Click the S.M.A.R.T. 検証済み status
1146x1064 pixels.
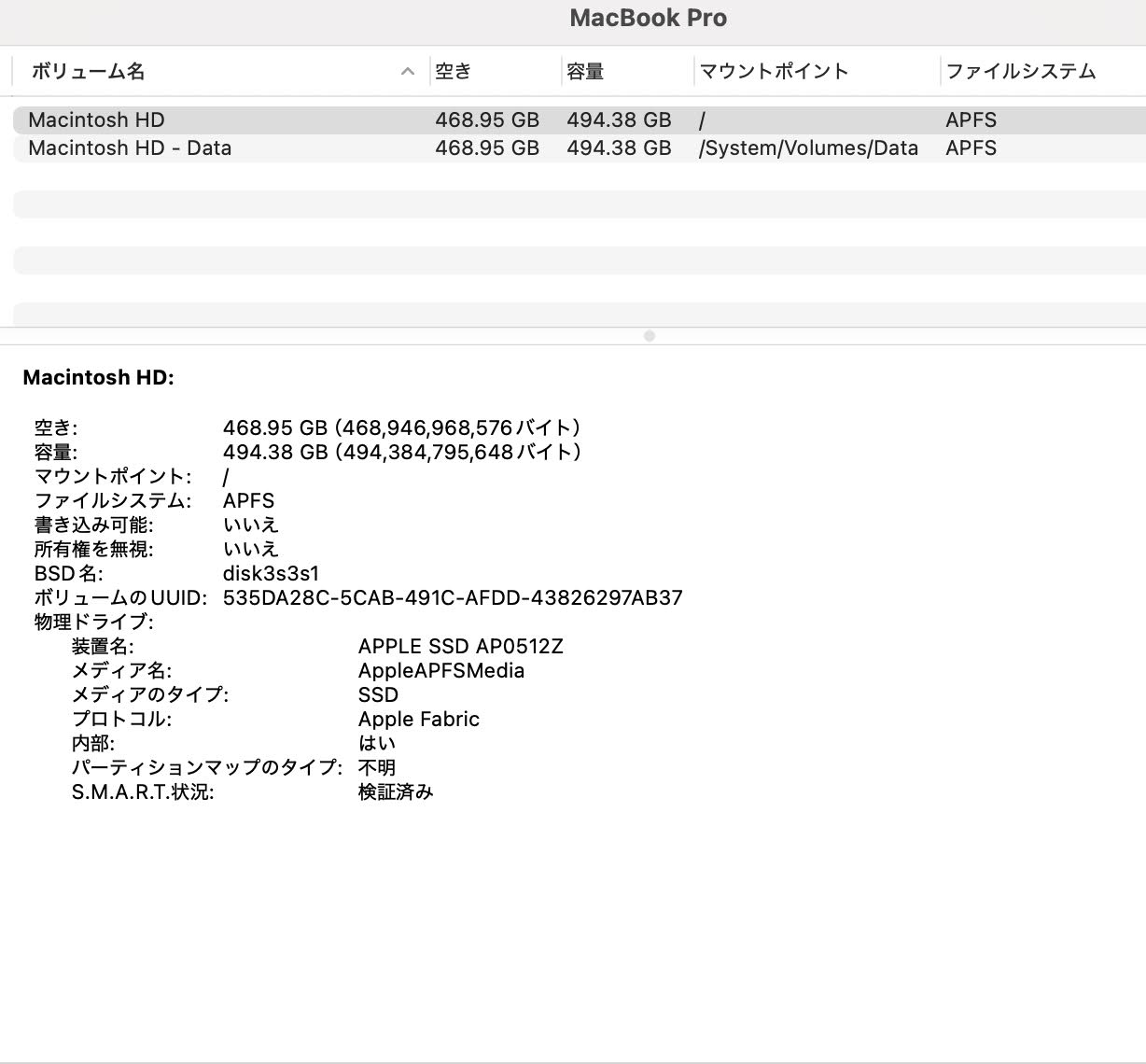pos(395,791)
